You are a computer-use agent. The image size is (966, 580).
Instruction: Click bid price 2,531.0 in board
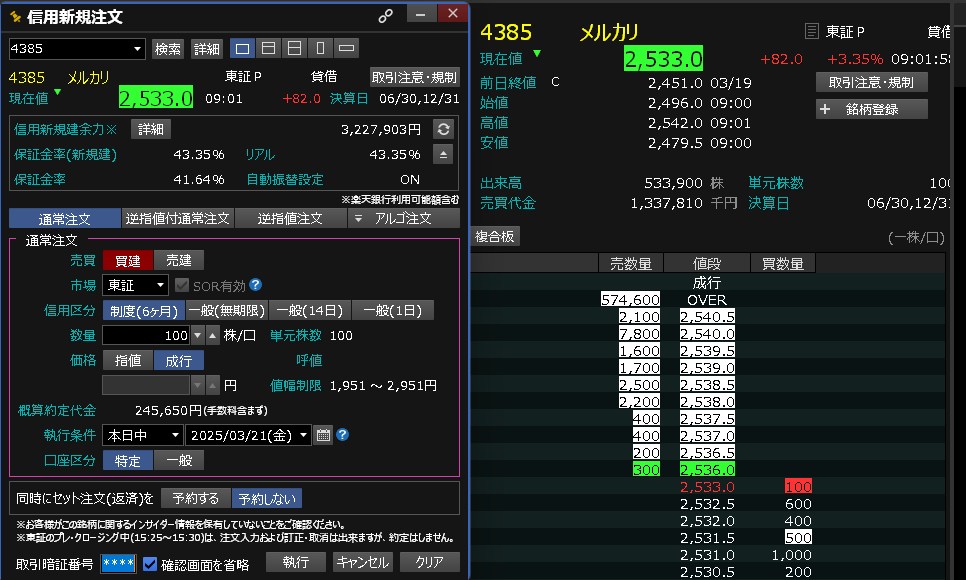click(x=707, y=555)
